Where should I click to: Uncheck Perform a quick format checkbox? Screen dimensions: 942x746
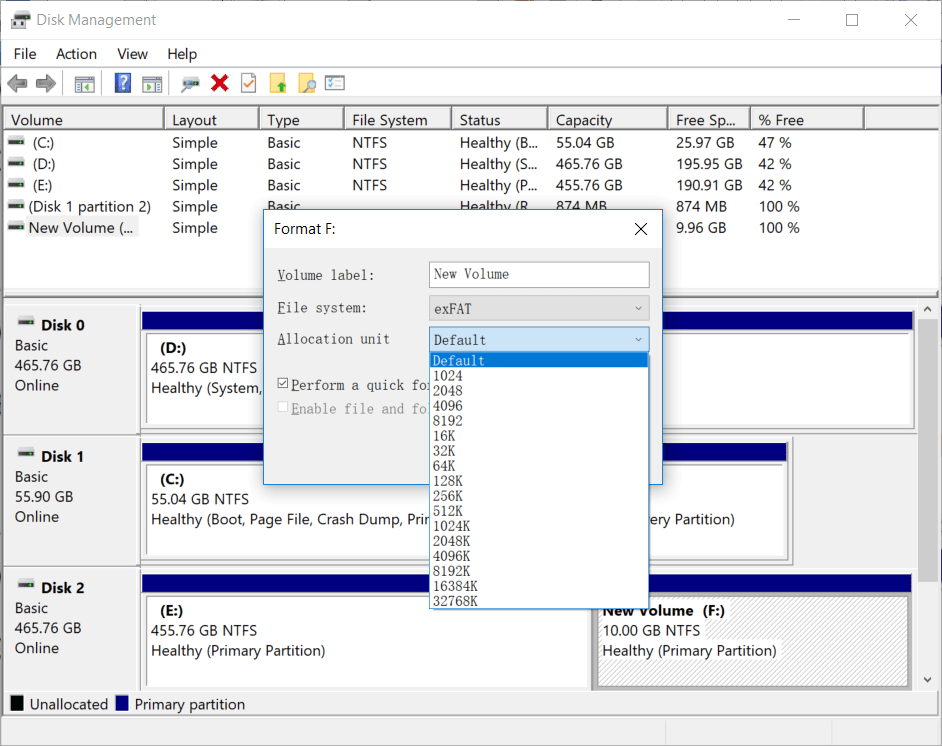pyautogui.click(x=284, y=384)
